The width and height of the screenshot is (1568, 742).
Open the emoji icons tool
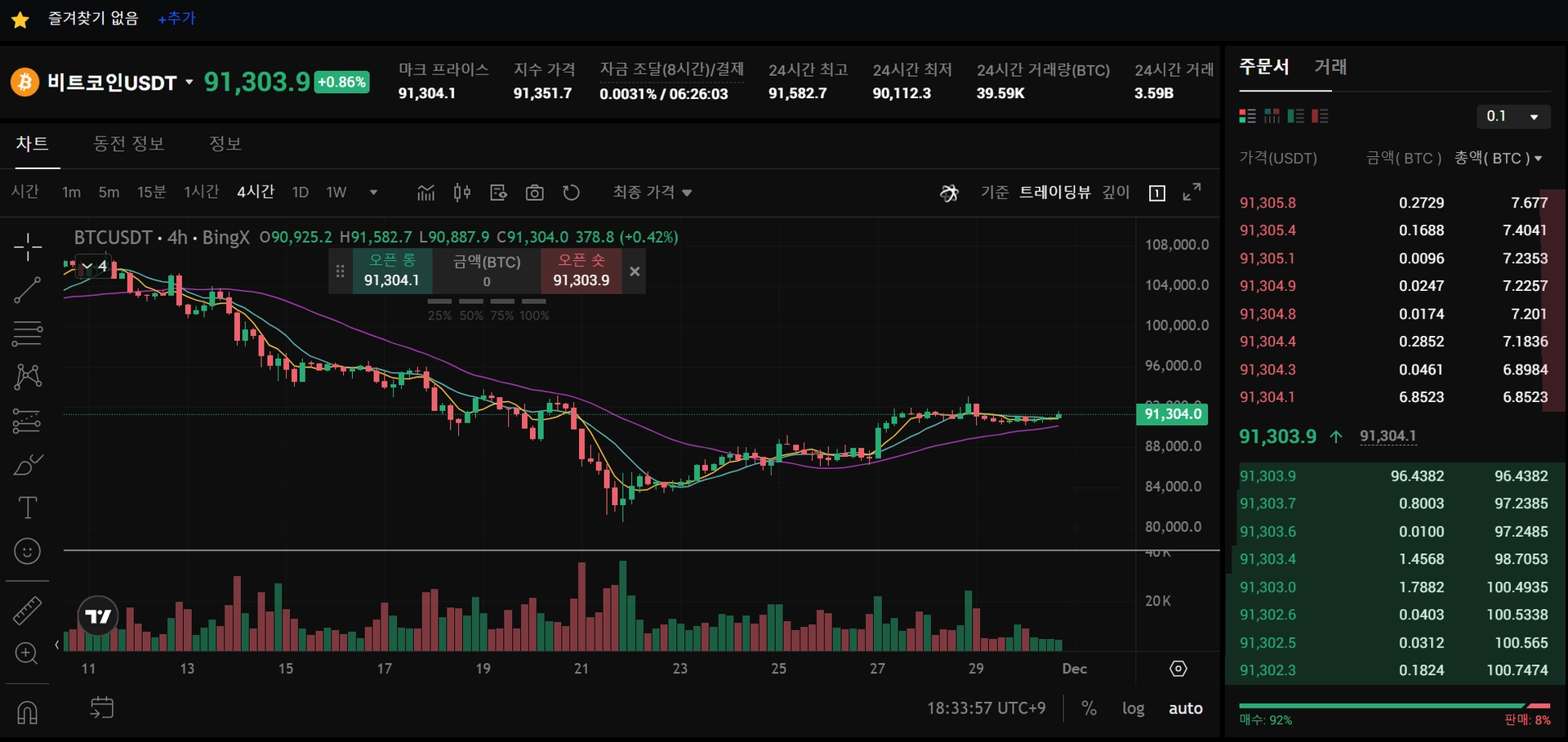click(28, 552)
